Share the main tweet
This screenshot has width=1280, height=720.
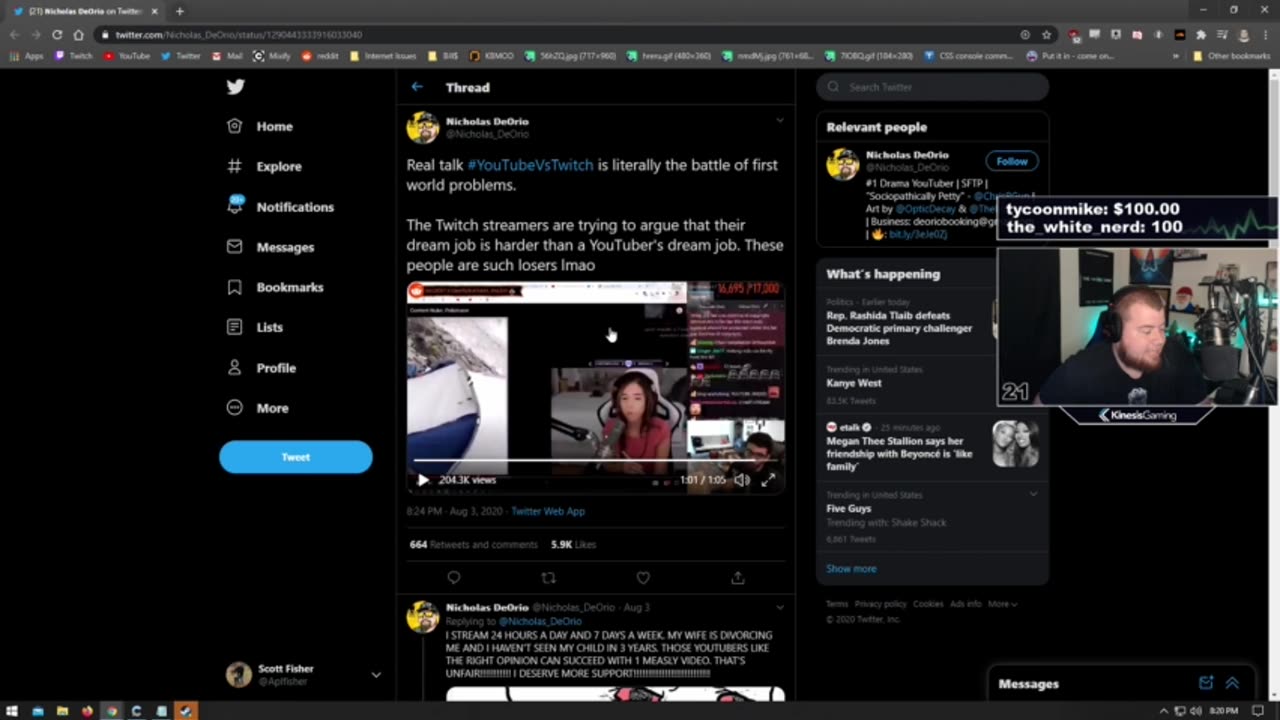tap(738, 578)
